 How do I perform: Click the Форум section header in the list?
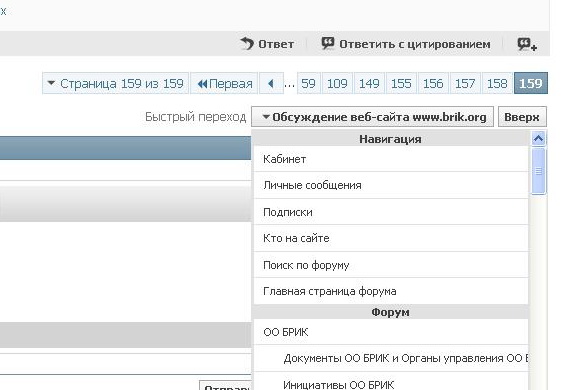pos(391,312)
